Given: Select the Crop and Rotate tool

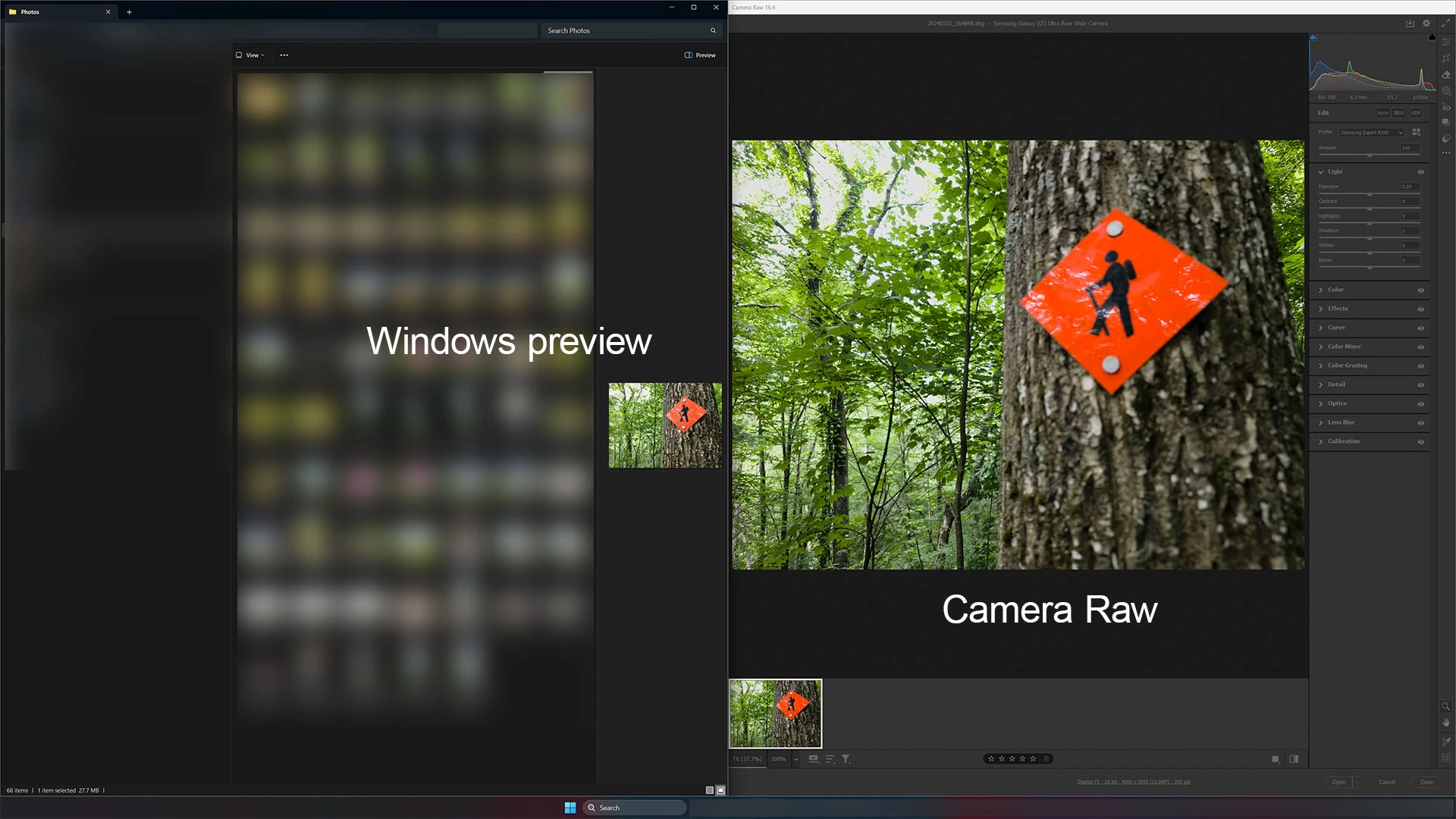Looking at the screenshot, I should point(1446,58).
